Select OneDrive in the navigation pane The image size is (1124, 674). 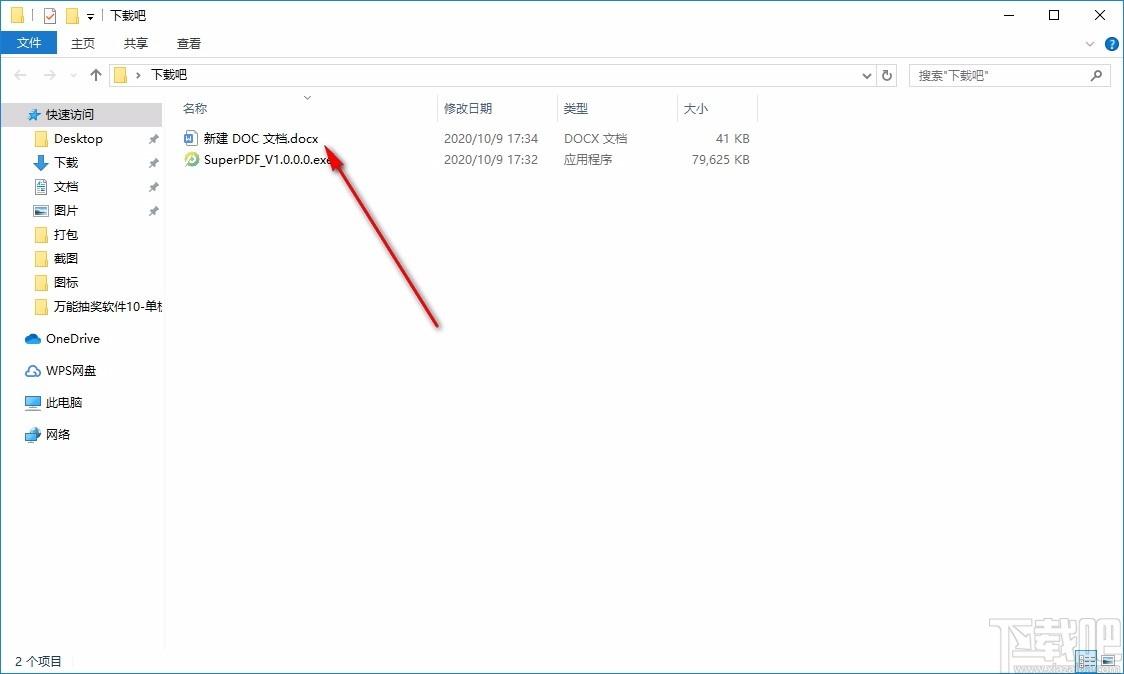[x=72, y=338]
